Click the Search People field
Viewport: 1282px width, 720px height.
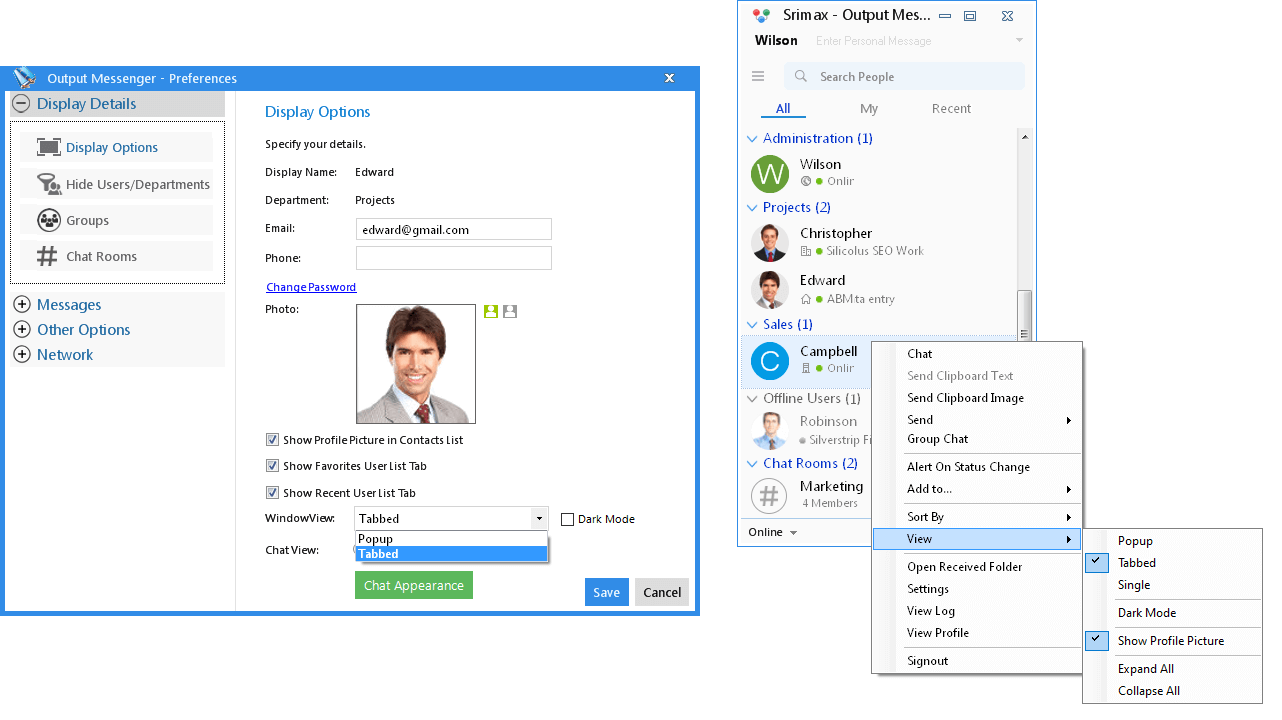click(x=905, y=76)
